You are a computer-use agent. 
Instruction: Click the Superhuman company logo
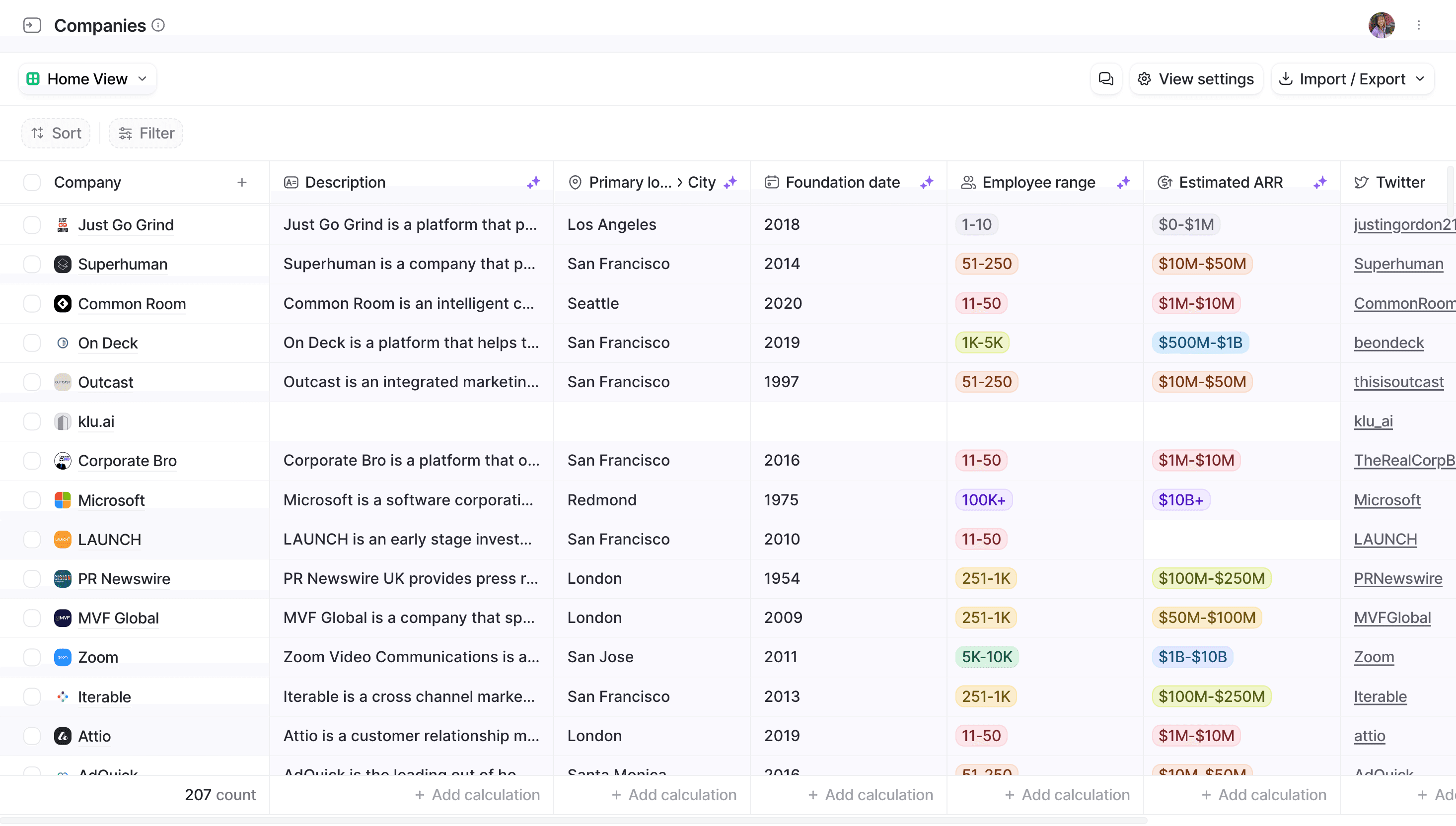click(x=63, y=265)
